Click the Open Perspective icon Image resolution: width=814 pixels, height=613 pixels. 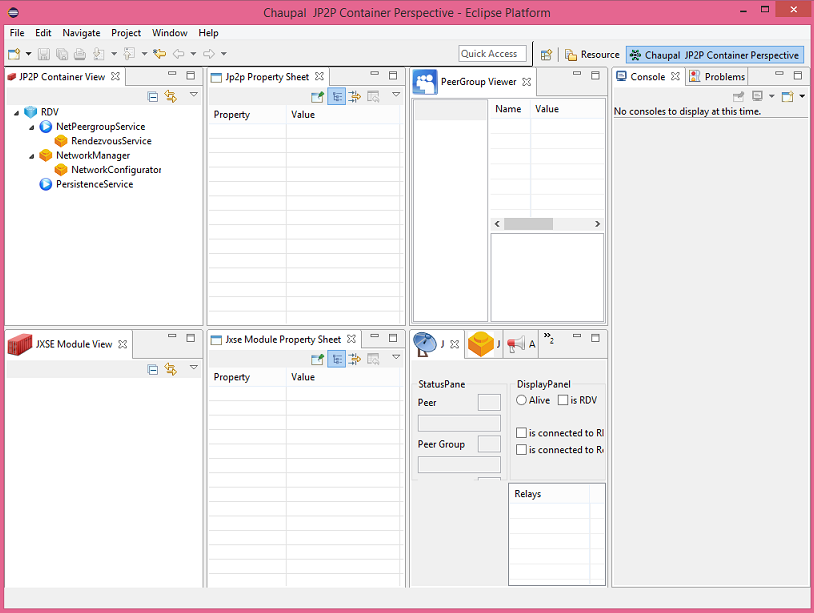(546, 55)
